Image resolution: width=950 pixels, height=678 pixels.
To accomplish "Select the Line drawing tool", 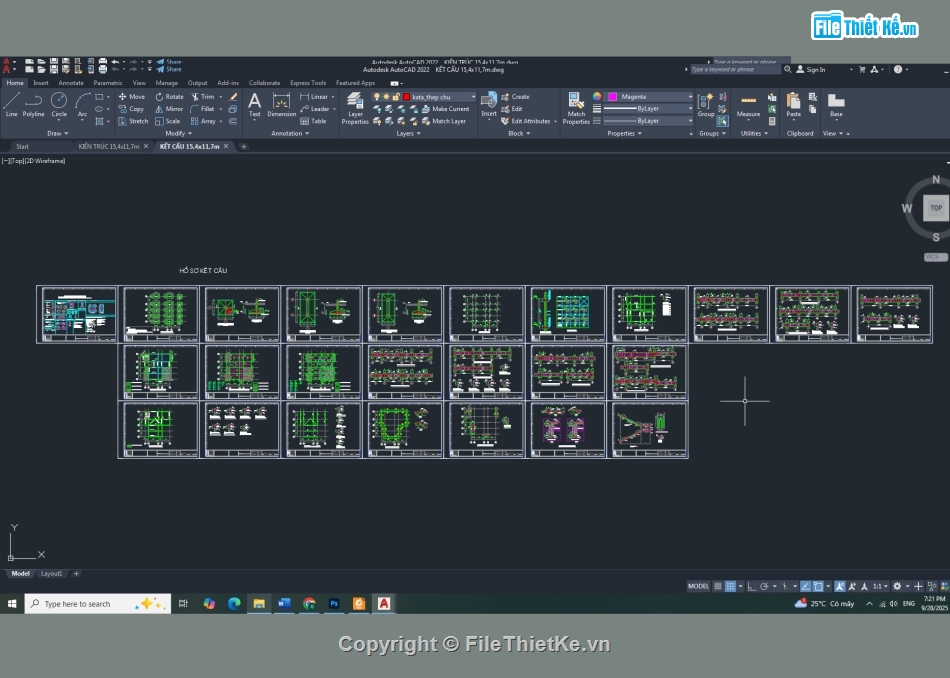I will (11, 103).
